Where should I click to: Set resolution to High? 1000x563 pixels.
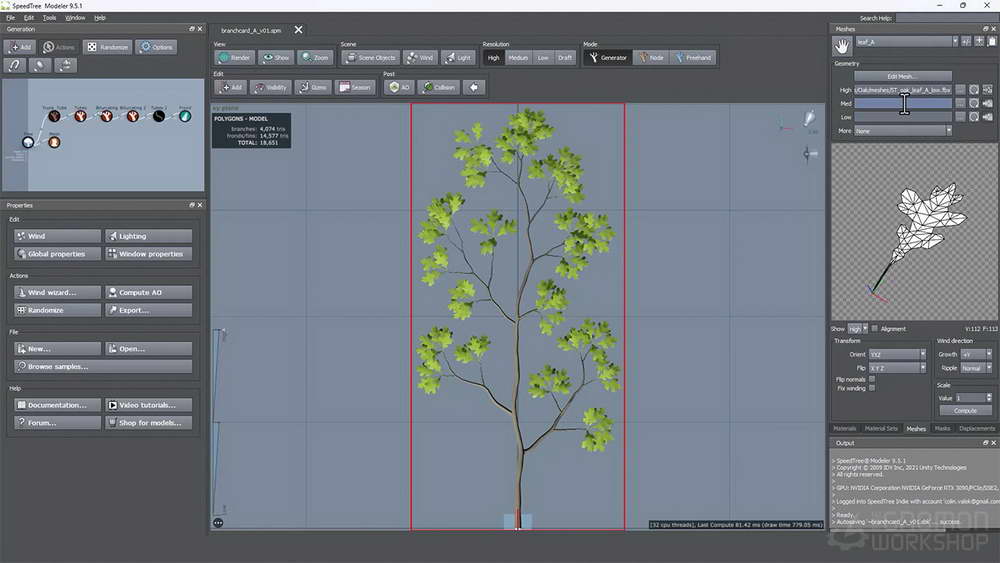click(494, 57)
